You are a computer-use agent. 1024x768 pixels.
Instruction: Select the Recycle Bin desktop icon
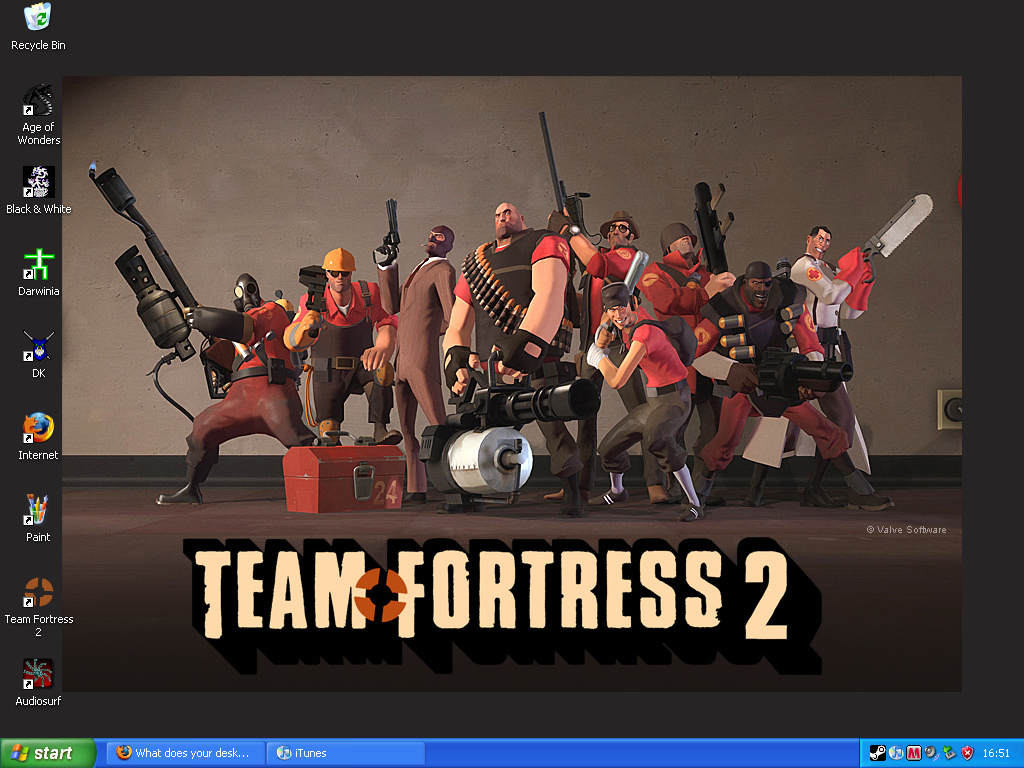[38, 18]
